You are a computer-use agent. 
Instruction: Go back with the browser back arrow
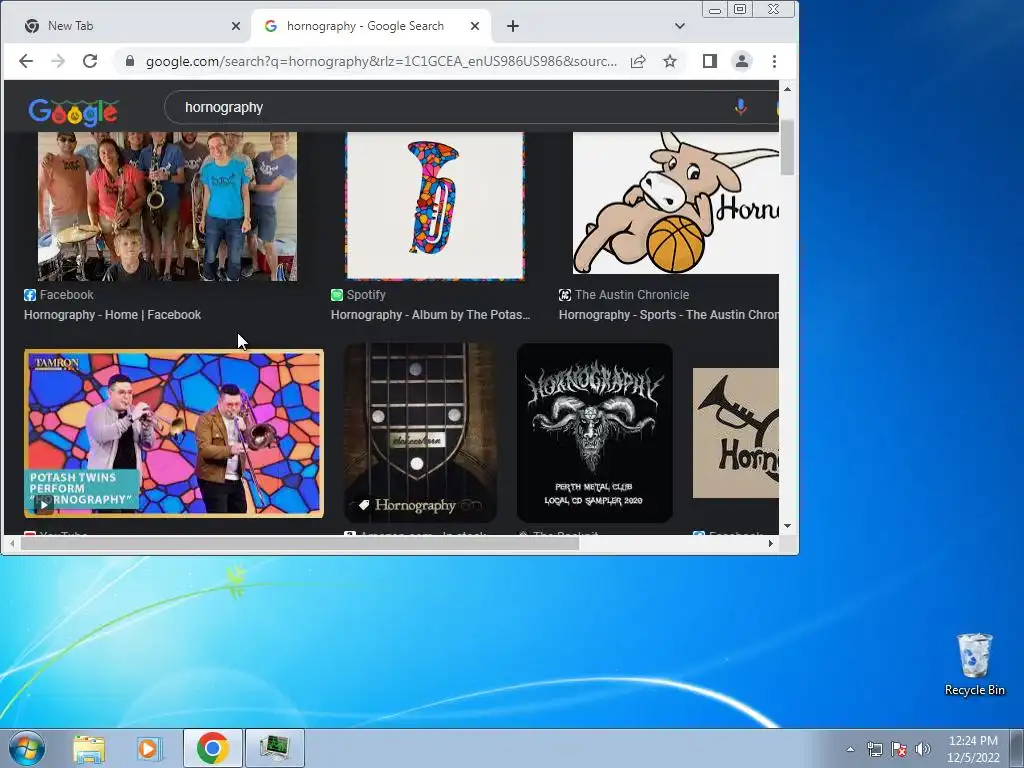coord(25,61)
